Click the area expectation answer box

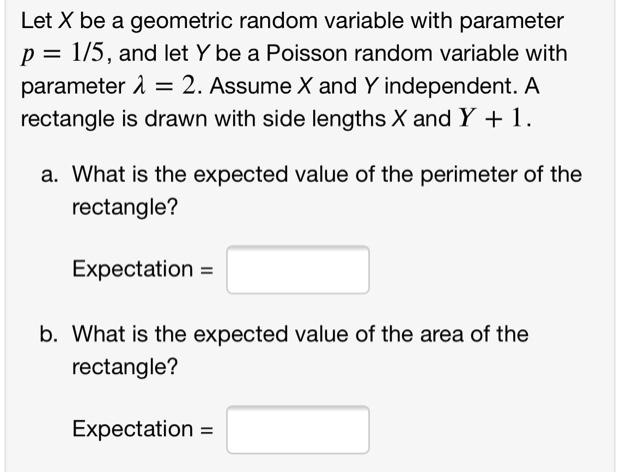pyautogui.click(x=297, y=430)
